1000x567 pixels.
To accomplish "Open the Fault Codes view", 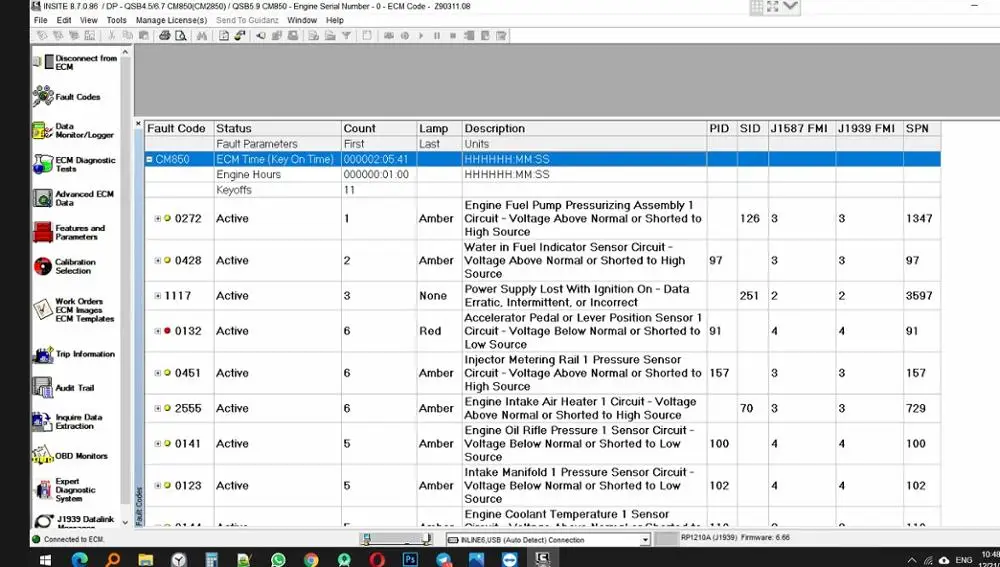I will (68, 96).
